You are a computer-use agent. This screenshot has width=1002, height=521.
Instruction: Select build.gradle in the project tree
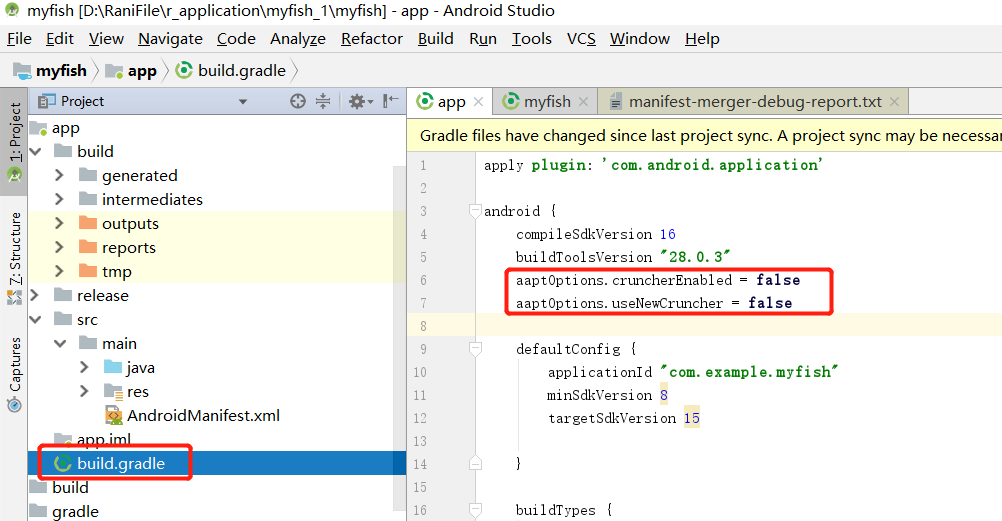(x=216, y=463)
